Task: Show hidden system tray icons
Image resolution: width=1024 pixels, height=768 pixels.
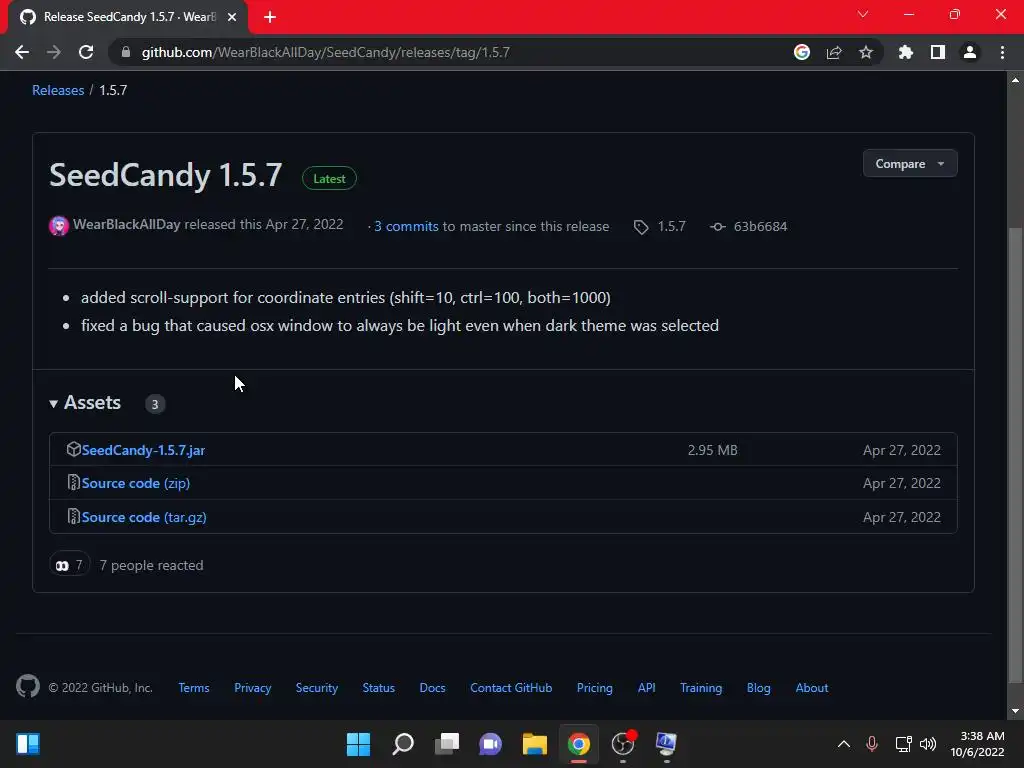Action: (844, 744)
